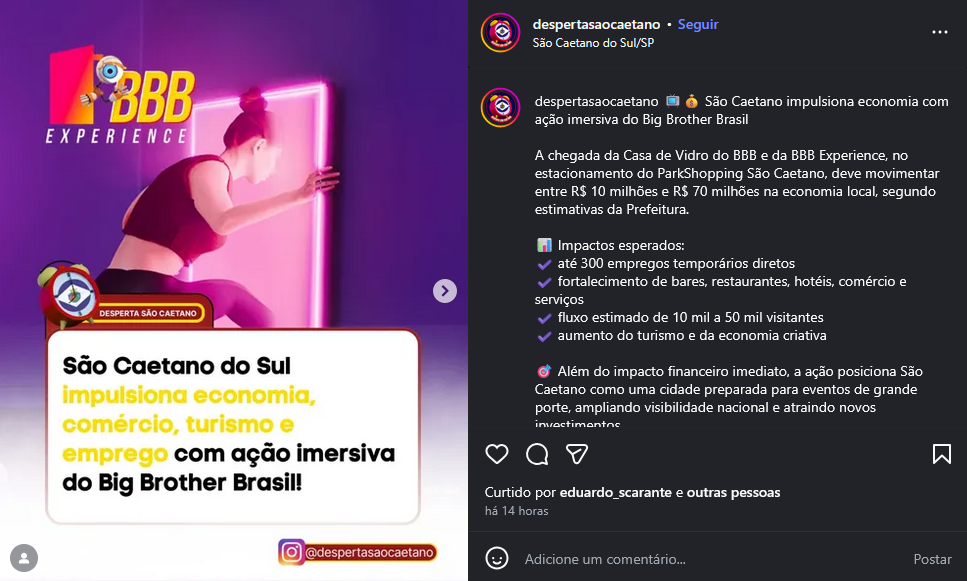Open emoji picker in comment field
967x581 pixels.
tap(496, 559)
